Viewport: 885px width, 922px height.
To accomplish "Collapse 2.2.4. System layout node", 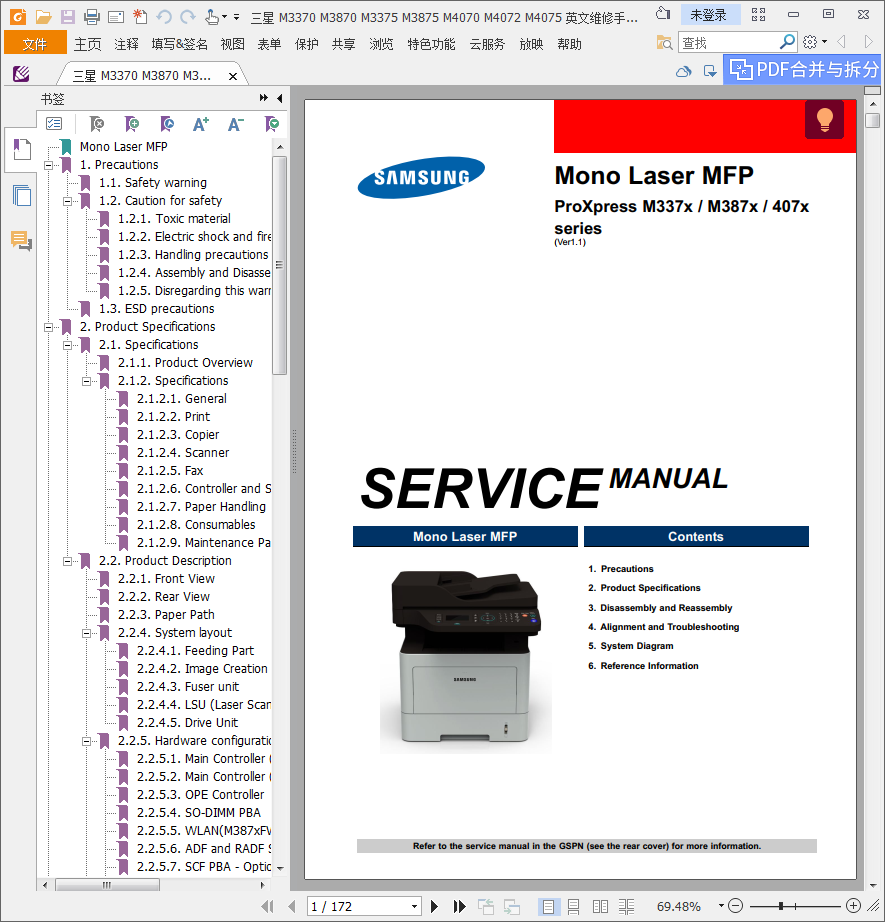I will pyautogui.click(x=86, y=633).
